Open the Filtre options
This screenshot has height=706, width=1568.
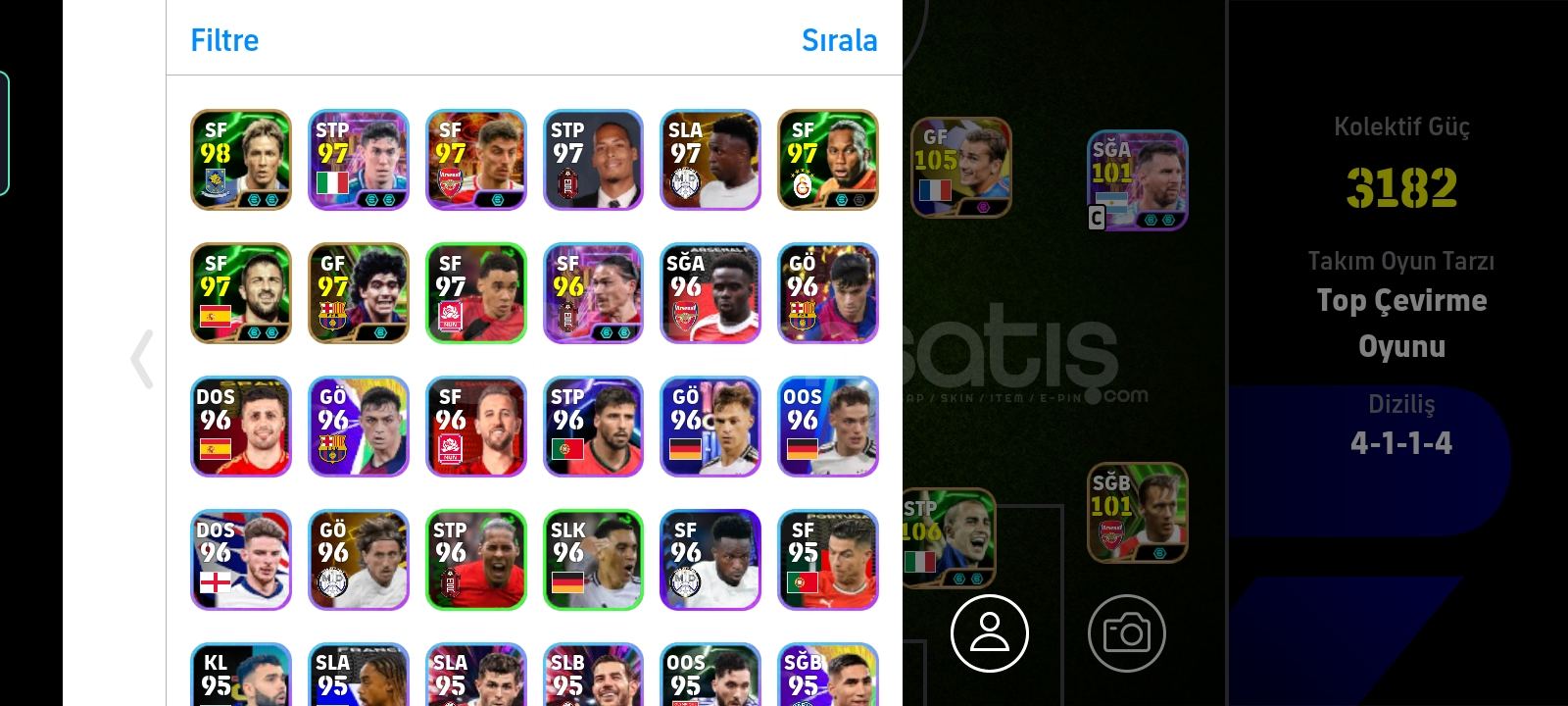click(224, 40)
